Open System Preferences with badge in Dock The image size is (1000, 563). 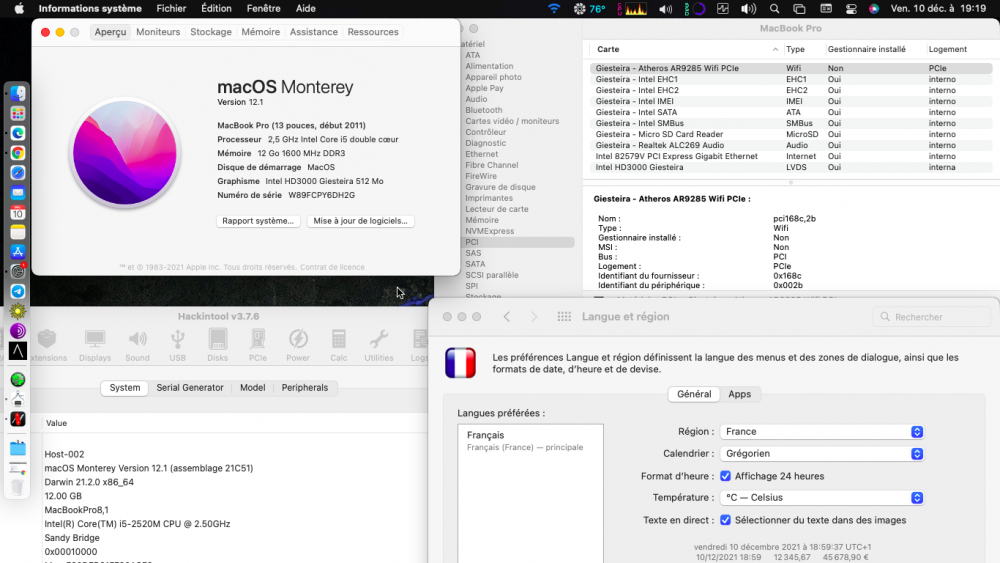point(18,271)
